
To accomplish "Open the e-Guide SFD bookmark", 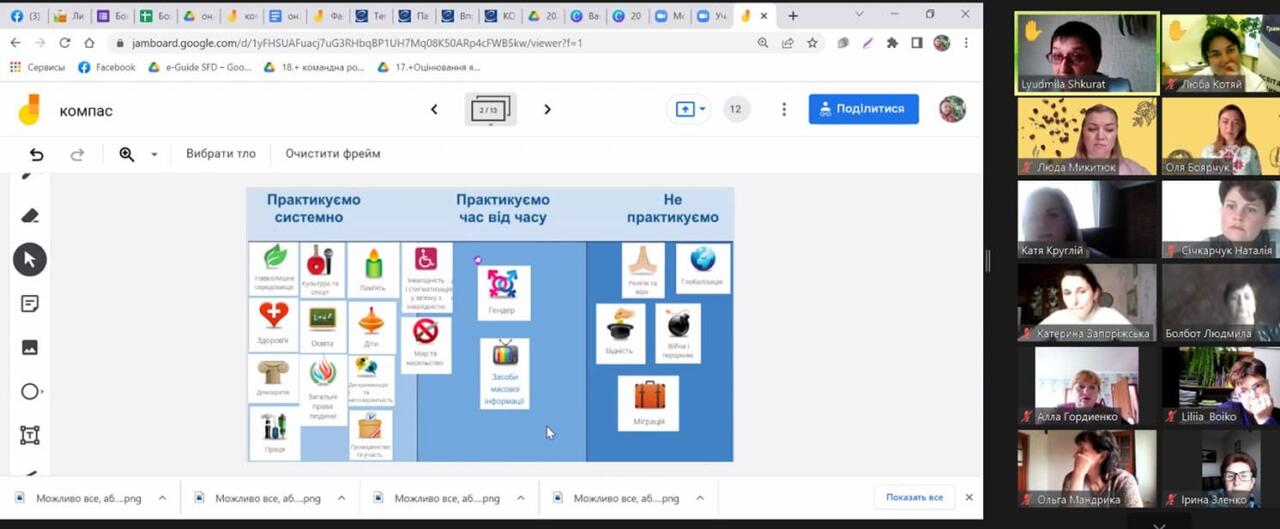I will point(199,67).
